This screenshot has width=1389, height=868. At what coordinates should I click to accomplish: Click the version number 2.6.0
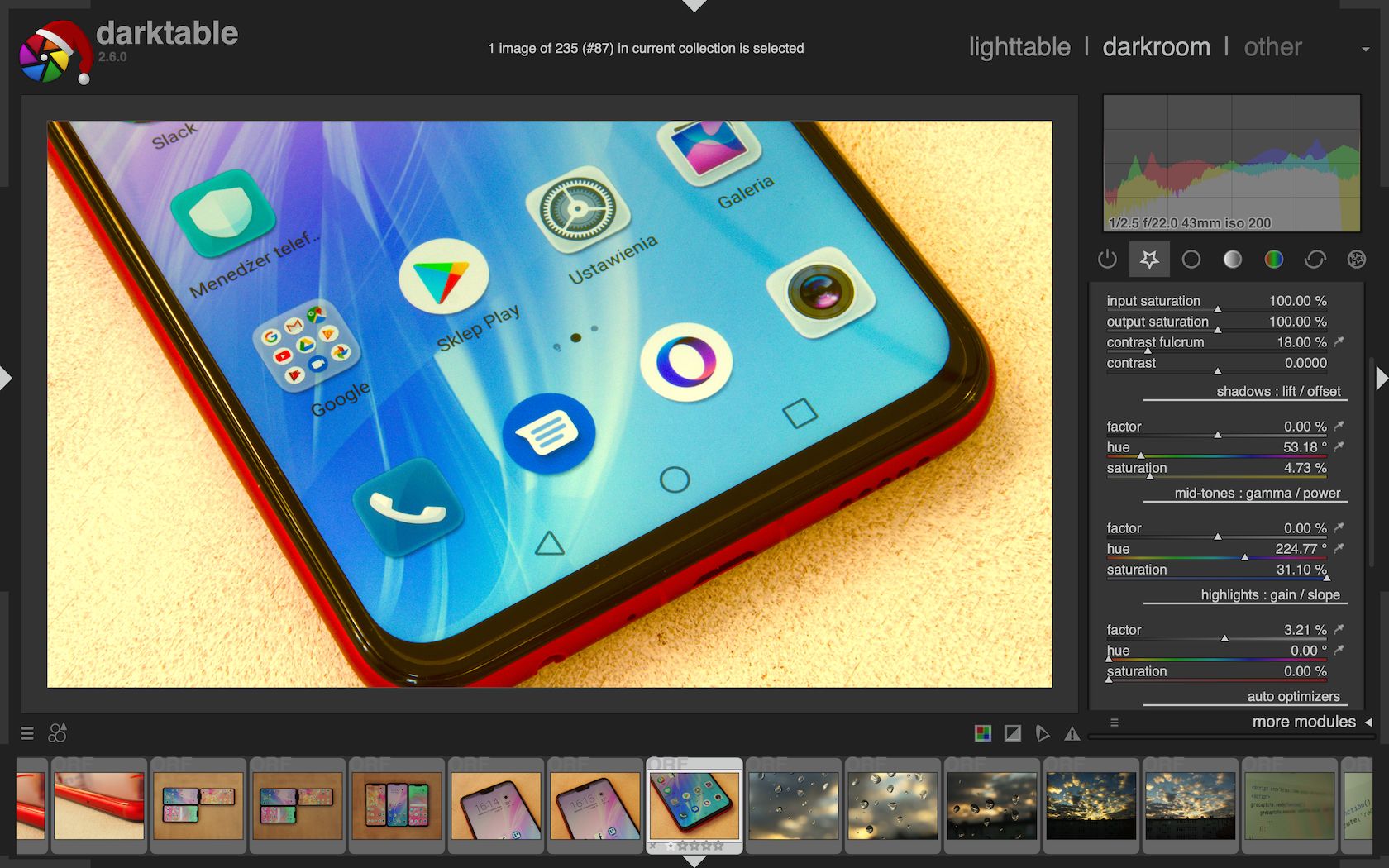coord(112,57)
